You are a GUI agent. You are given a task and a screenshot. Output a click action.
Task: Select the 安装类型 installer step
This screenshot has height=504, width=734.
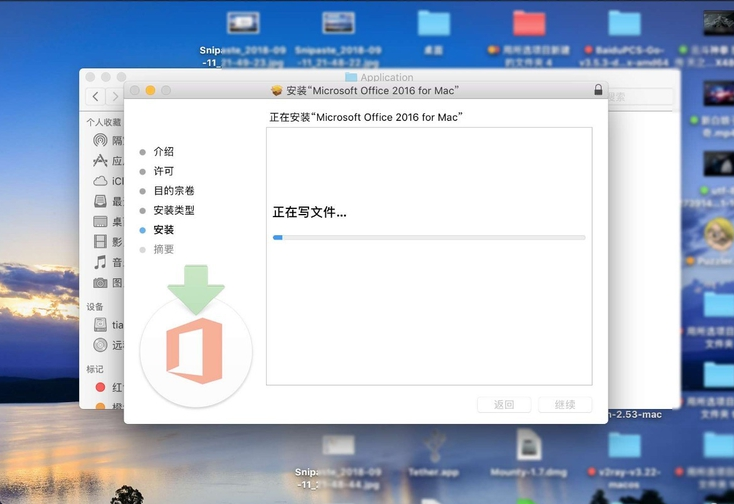tap(173, 210)
